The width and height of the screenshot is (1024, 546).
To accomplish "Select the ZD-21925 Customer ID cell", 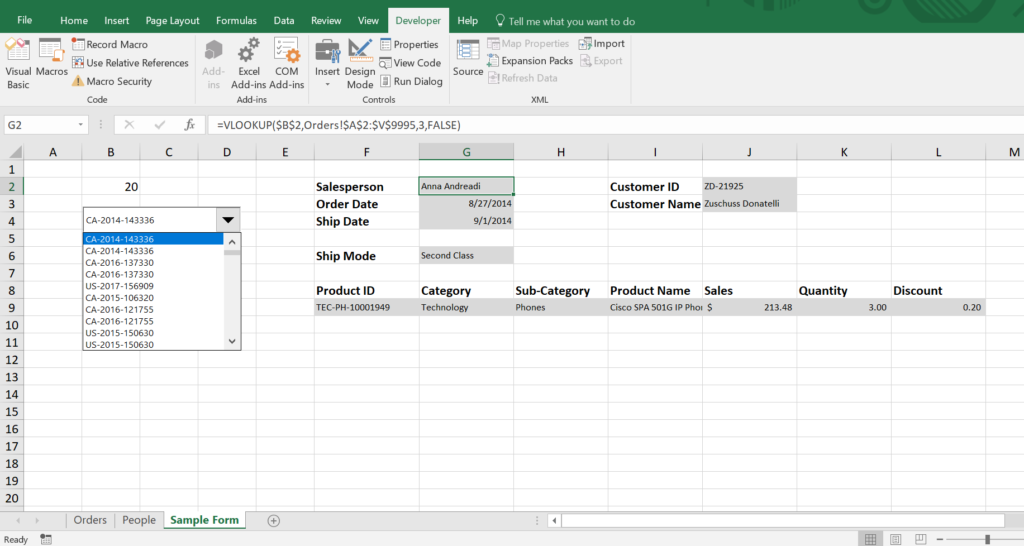I will tap(749, 186).
